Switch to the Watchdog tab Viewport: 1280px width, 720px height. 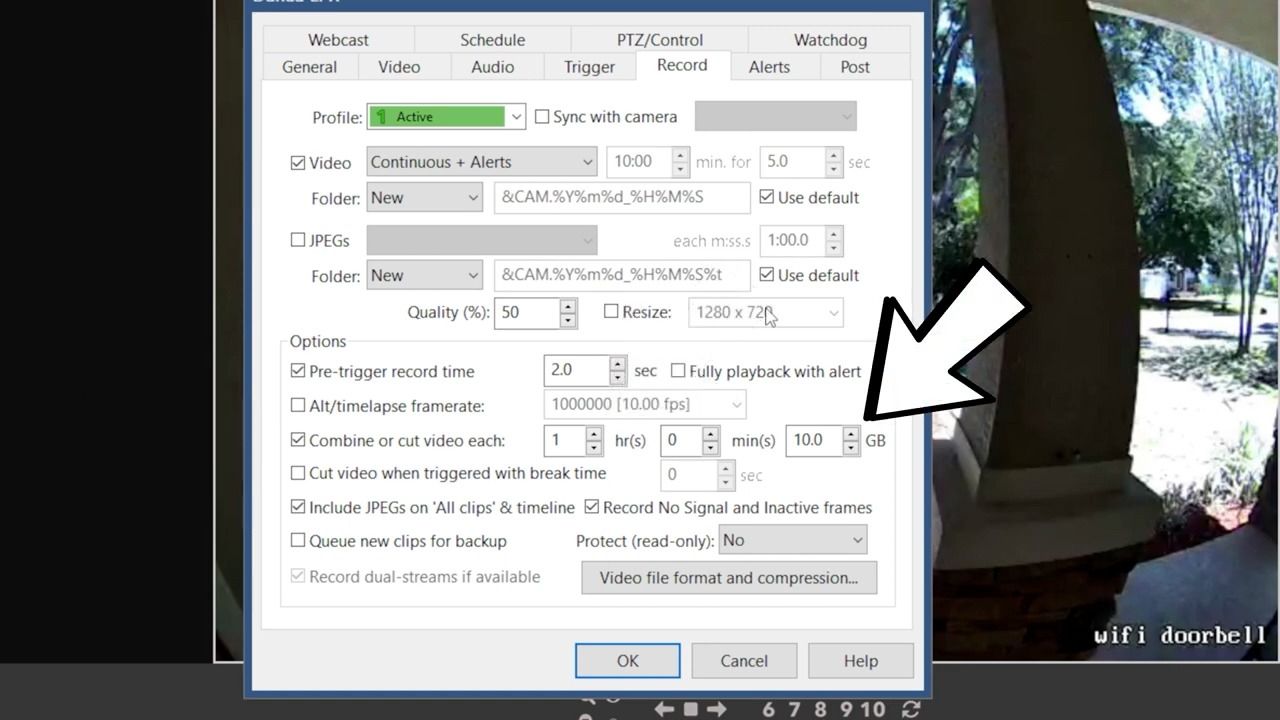(830, 40)
